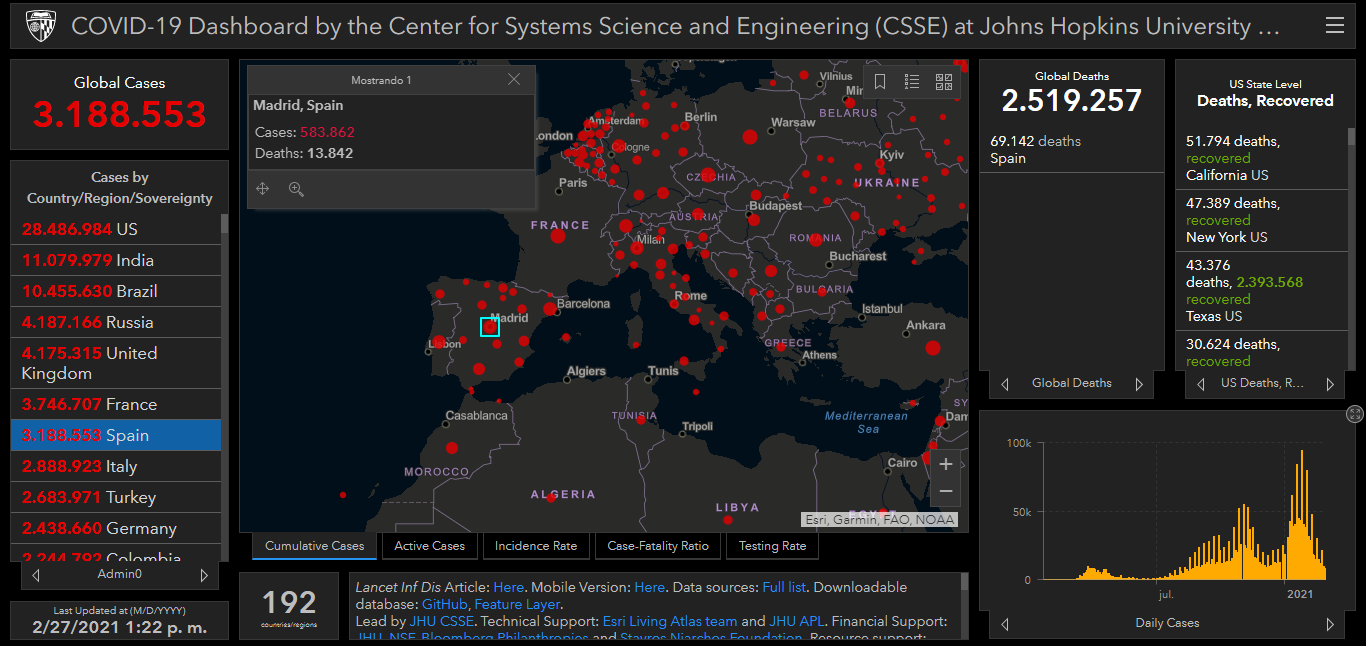Zoom out on the map with minus
The width and height of the screenshot is (1366, 646).
[x=946, y=492]
